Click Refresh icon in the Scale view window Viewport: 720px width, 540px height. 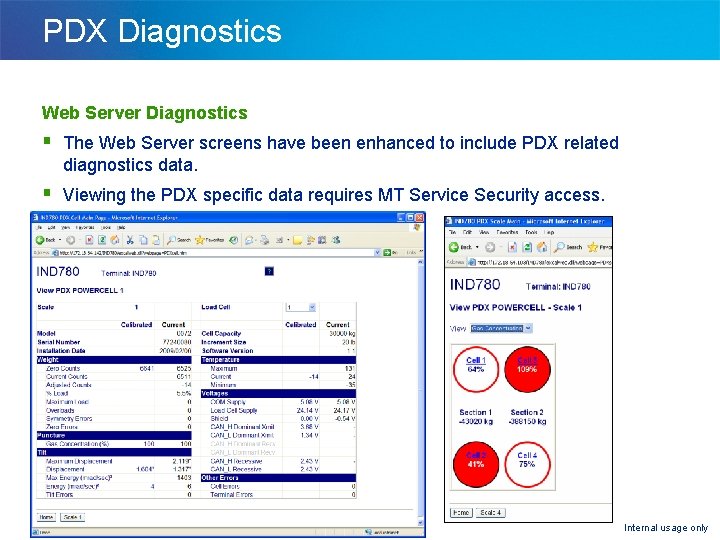tap(527, 247)
